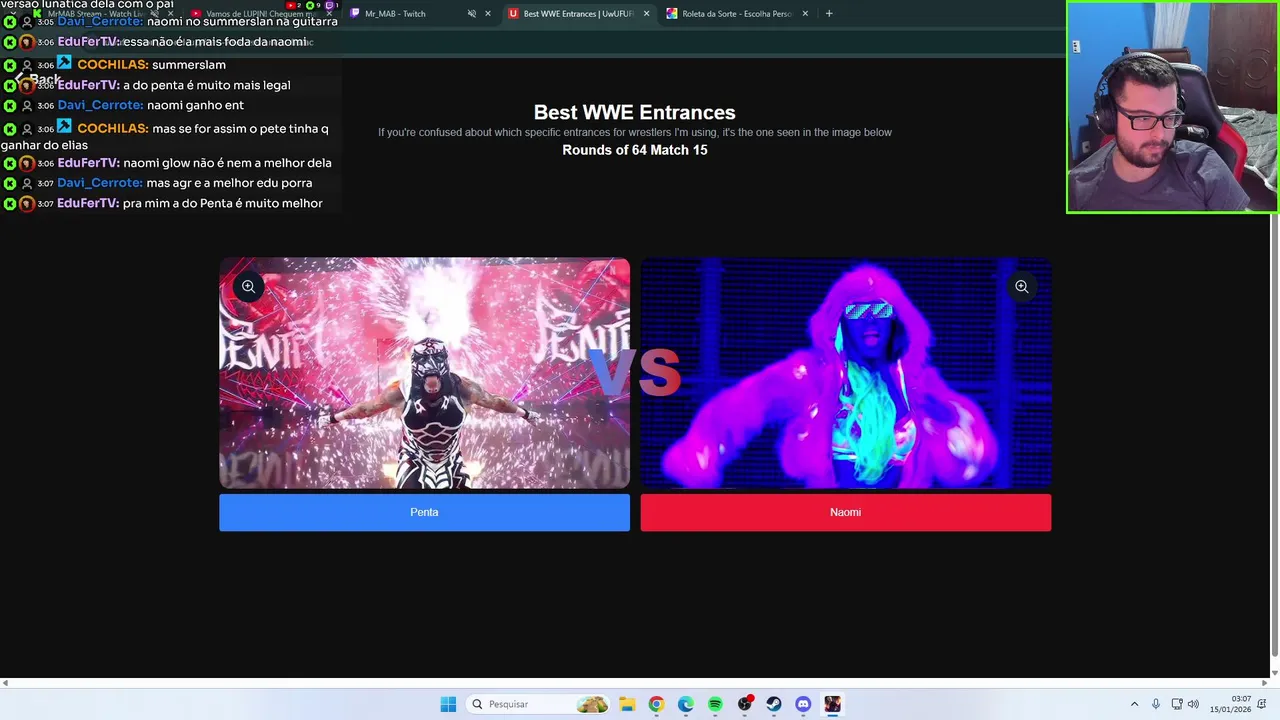Click the horizontal scrollbar at page bottom
The height and width of the screenshot is (720, 1280).
coord(635,683)
